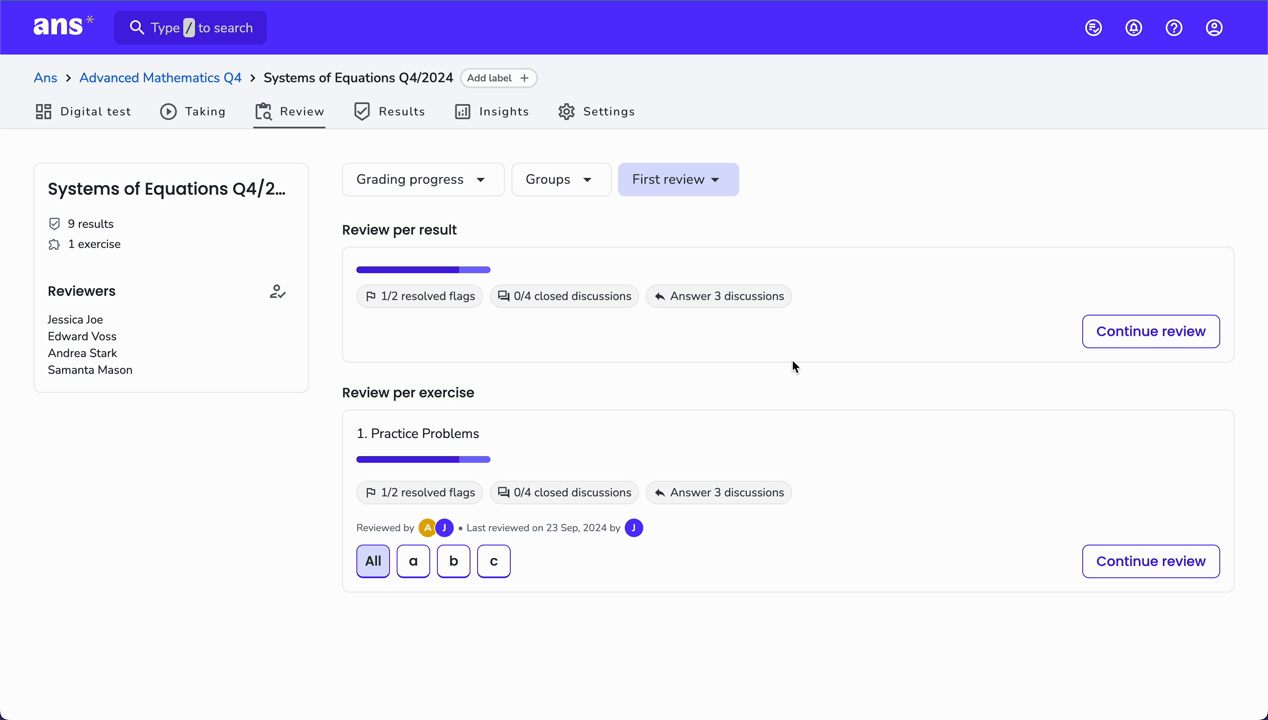
Task: Continue review for Practice Problems
Action: [1151, 561]
